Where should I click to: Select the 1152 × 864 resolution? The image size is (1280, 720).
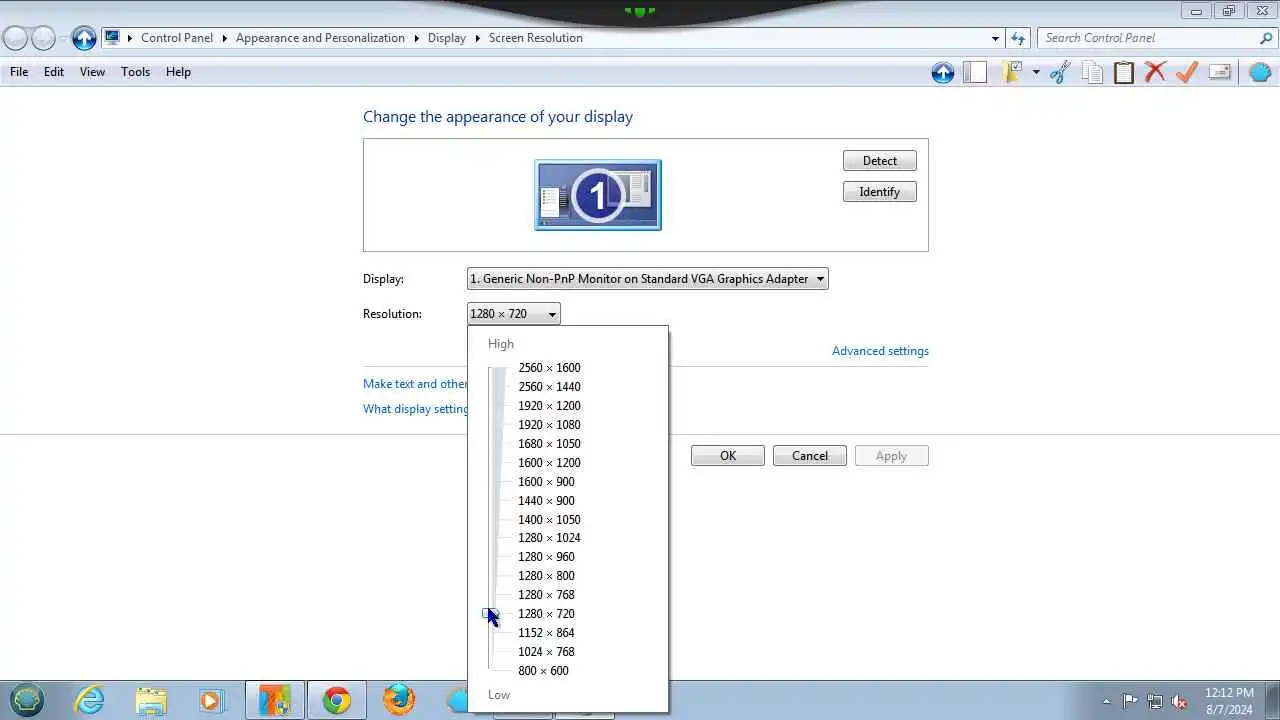tap(546, 633)
